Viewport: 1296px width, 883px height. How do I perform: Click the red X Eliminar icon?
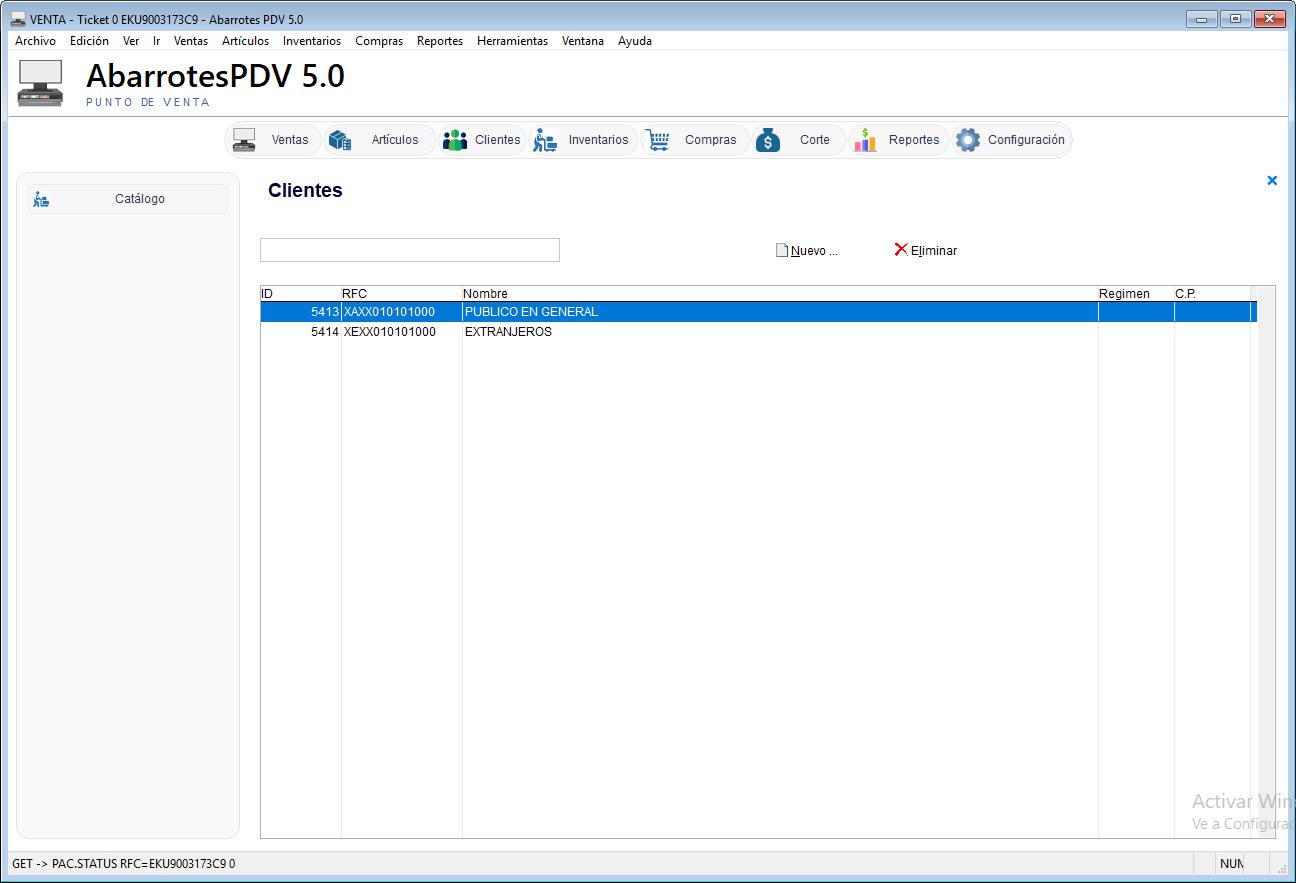(x=901, y=250)
